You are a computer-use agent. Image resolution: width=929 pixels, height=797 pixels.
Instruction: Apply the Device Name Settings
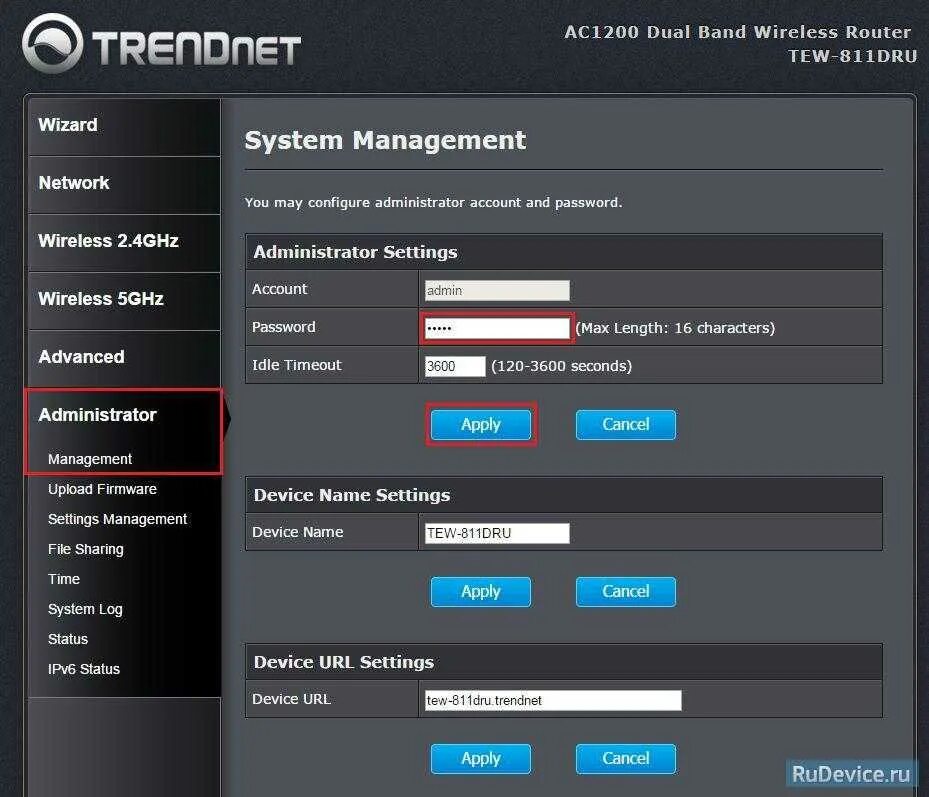pos(480,592)
